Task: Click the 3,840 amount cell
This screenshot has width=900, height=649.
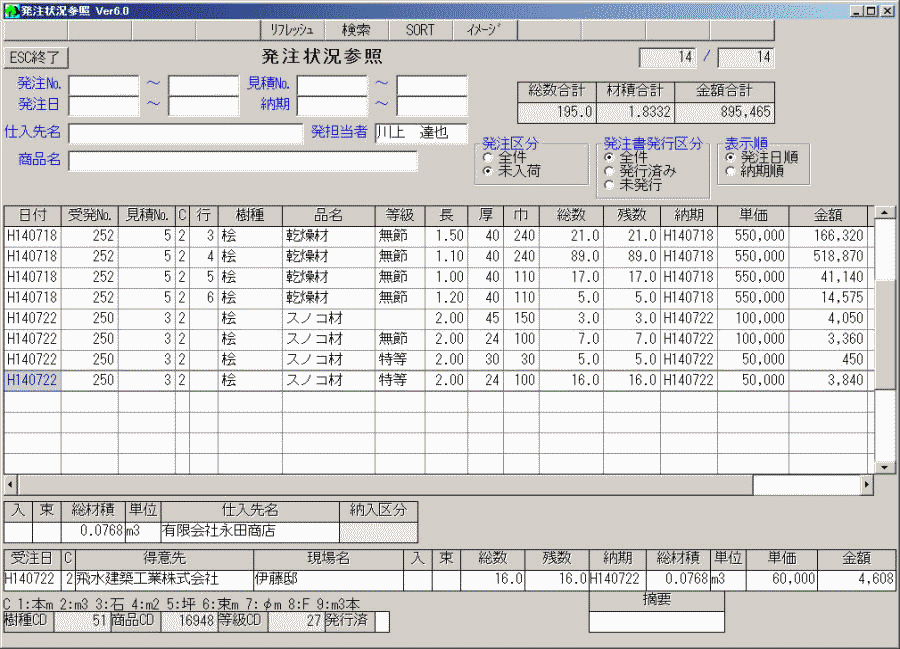Action: (828, 380)
